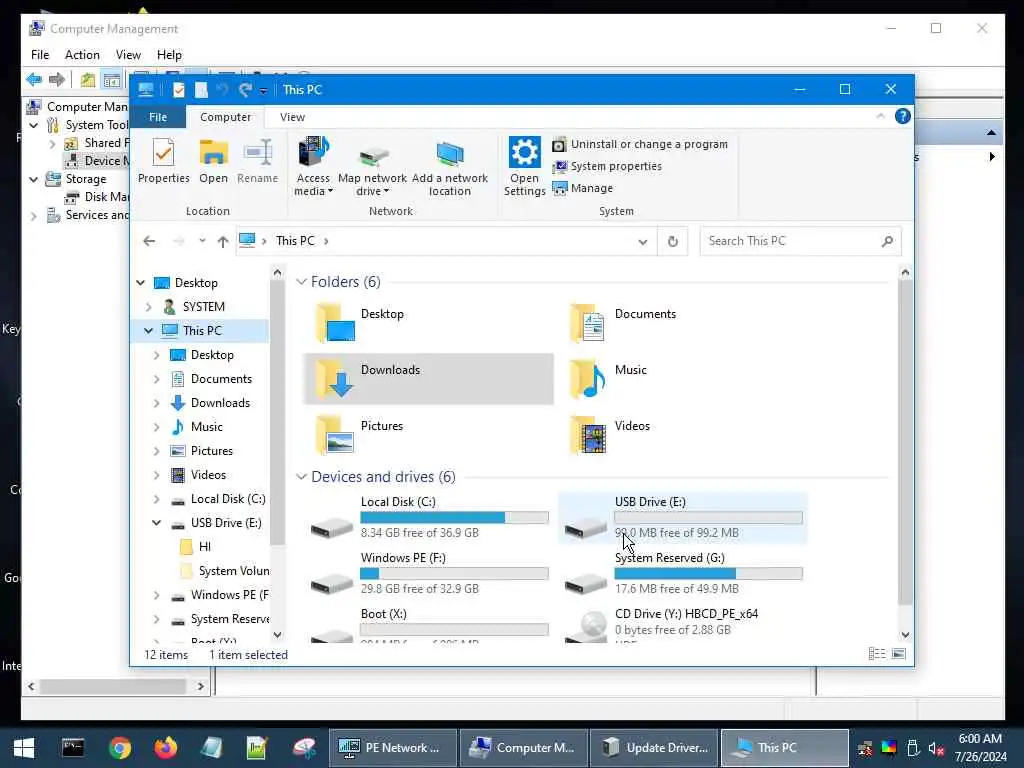Screen dimensions: 1024x768
Task: Click Add a network location
Action: pyautogui.click(x=449, y=166)
